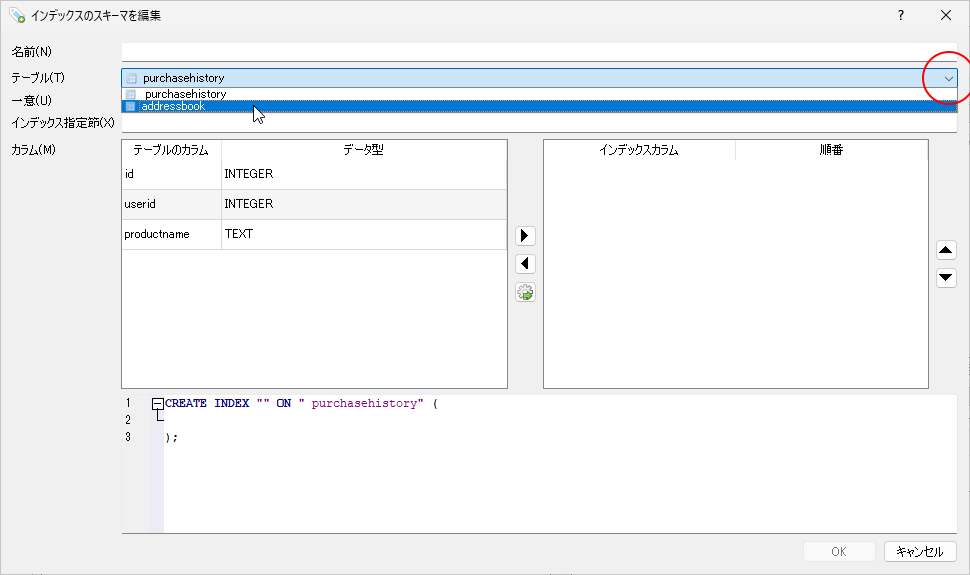Select the userid column row

coord(170,204)
